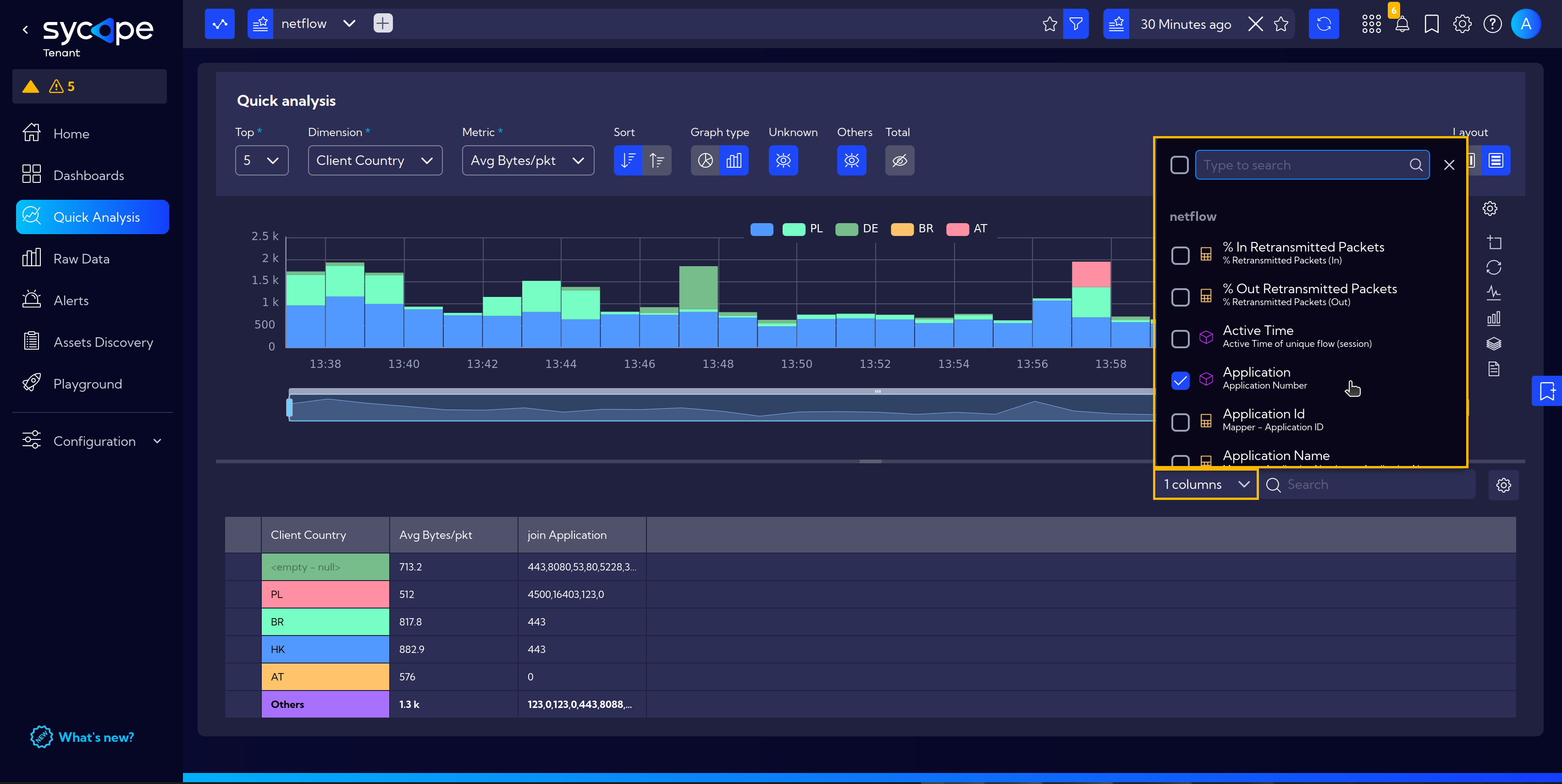Viewport: 1562px width, 784px height.
Task: Uncheck the Application column
Action: [x=1180, y=380]
